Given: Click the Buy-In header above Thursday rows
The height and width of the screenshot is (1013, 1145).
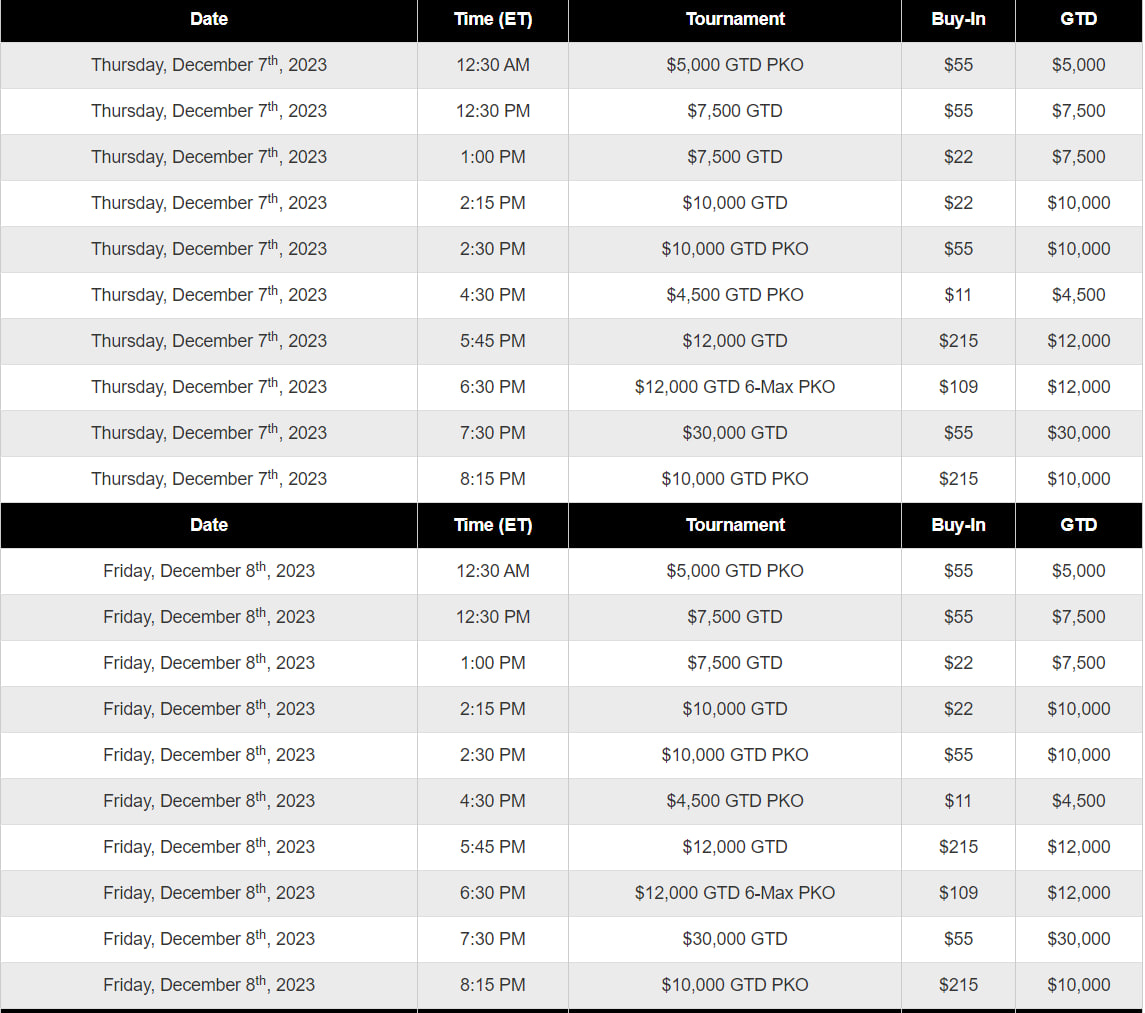Looking at the screenshot, I should (x=958, y=19).
